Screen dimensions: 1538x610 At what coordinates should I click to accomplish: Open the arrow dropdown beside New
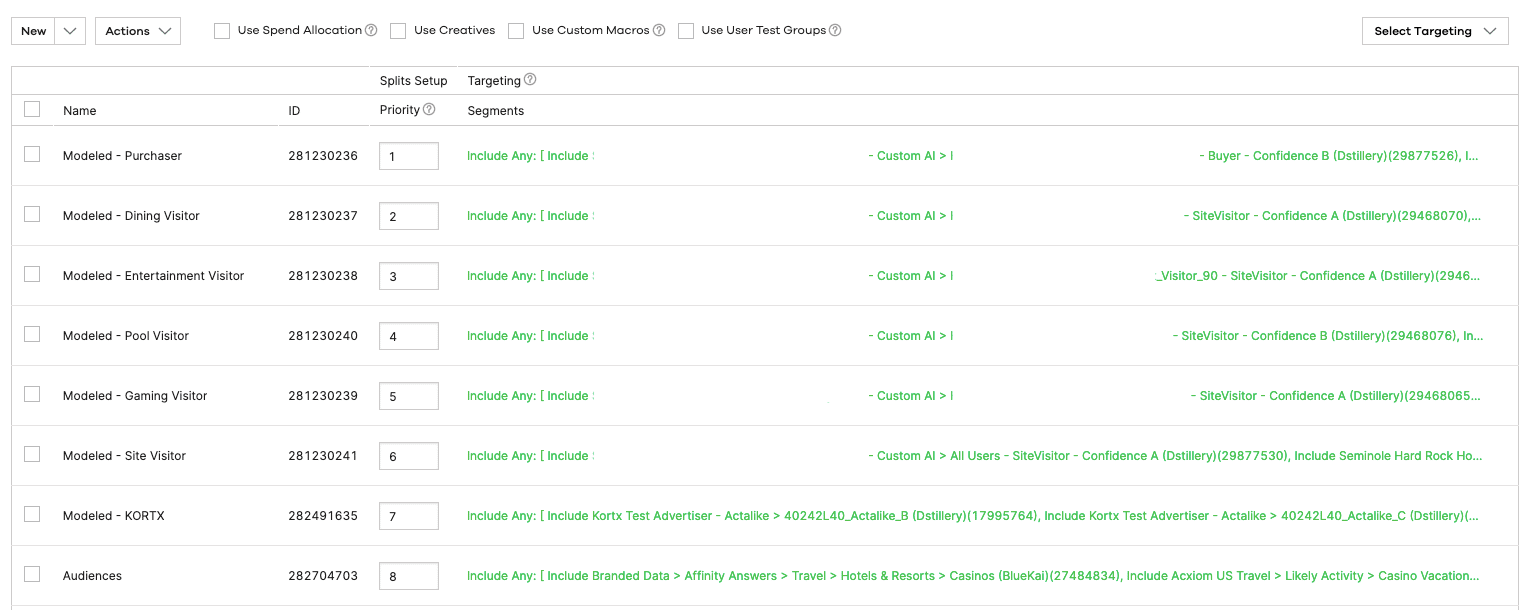(69, 31)
